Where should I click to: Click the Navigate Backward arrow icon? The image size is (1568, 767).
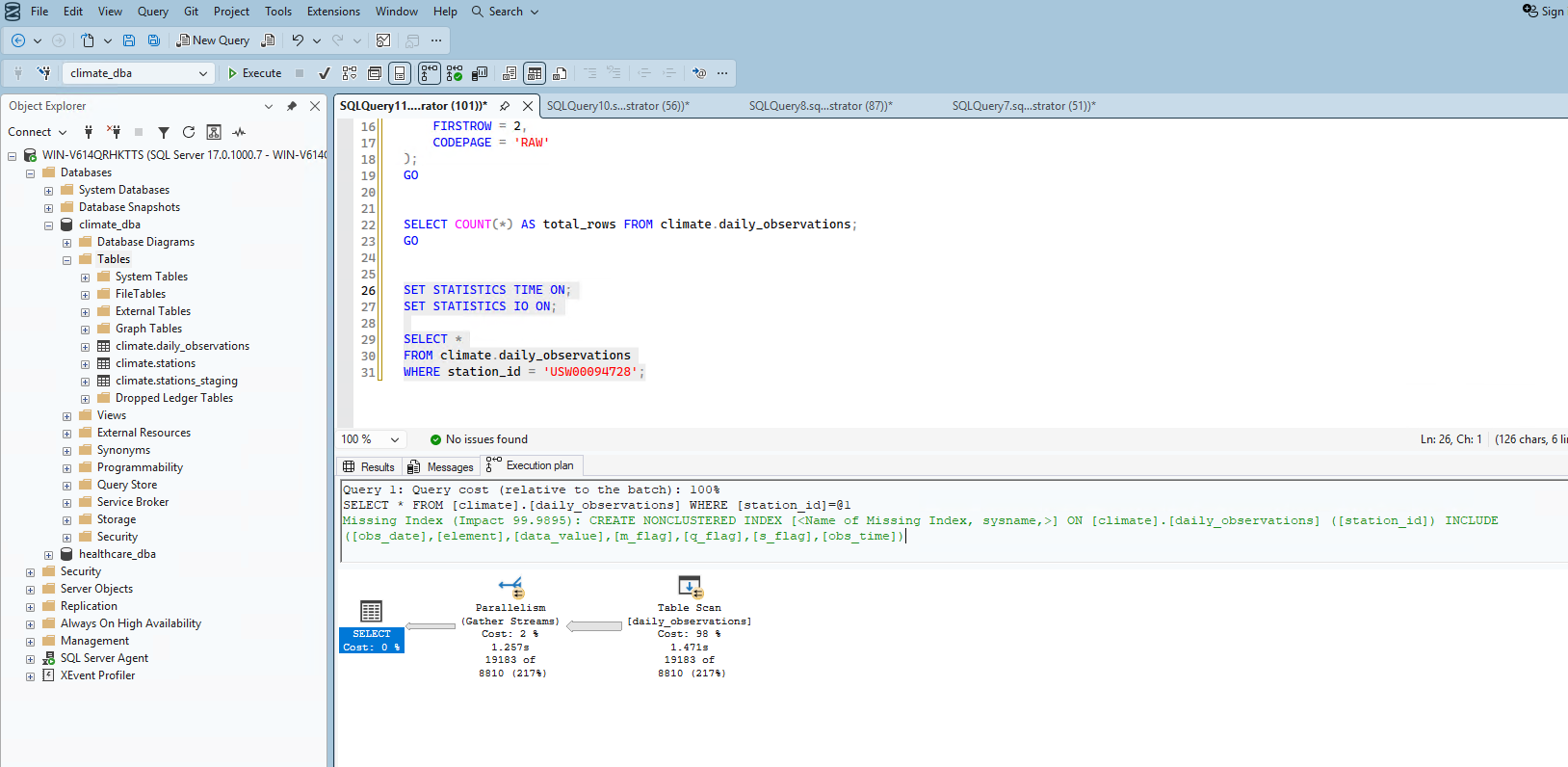coord(18,40)
